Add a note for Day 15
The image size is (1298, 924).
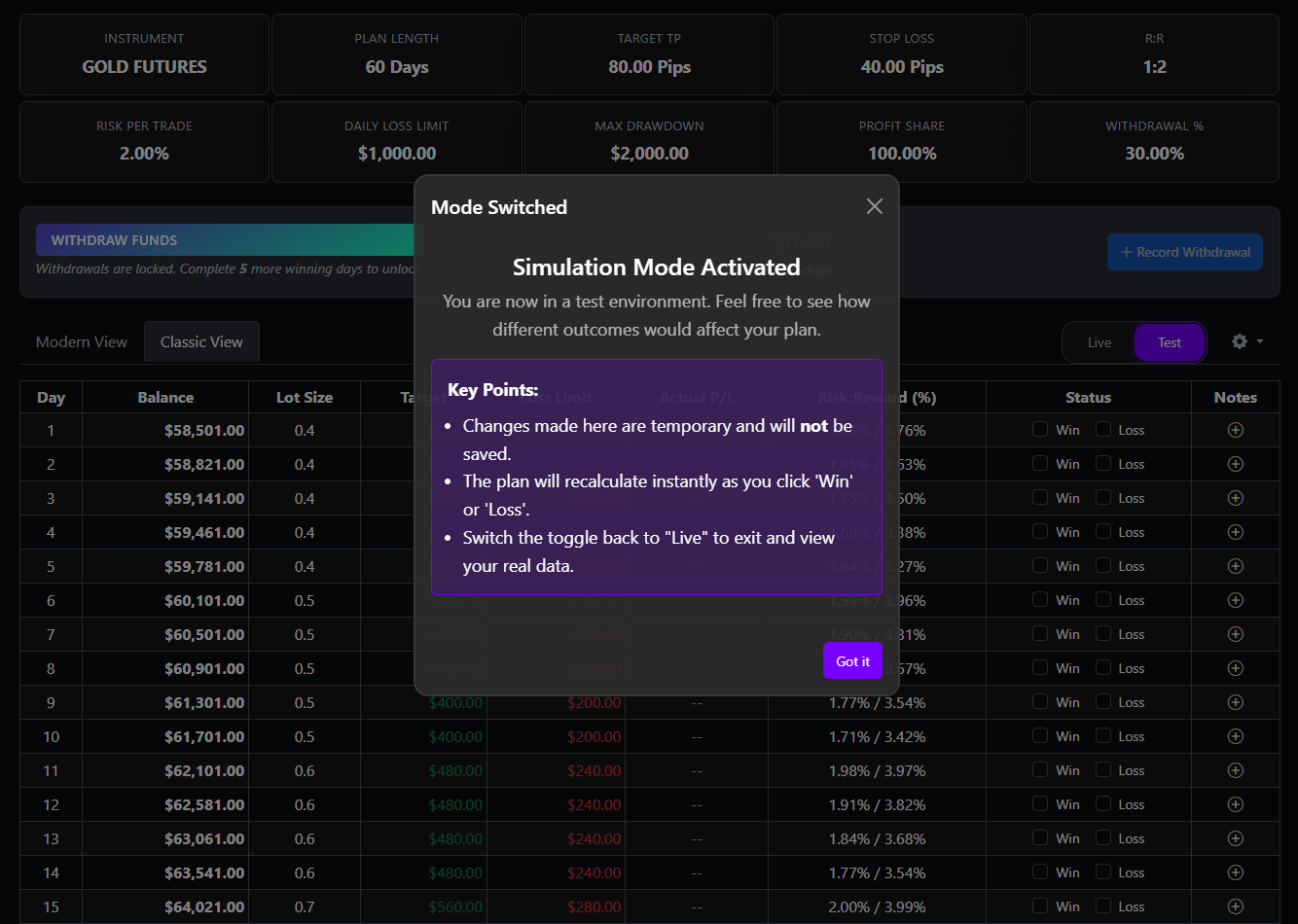(x=1235, y=906)
